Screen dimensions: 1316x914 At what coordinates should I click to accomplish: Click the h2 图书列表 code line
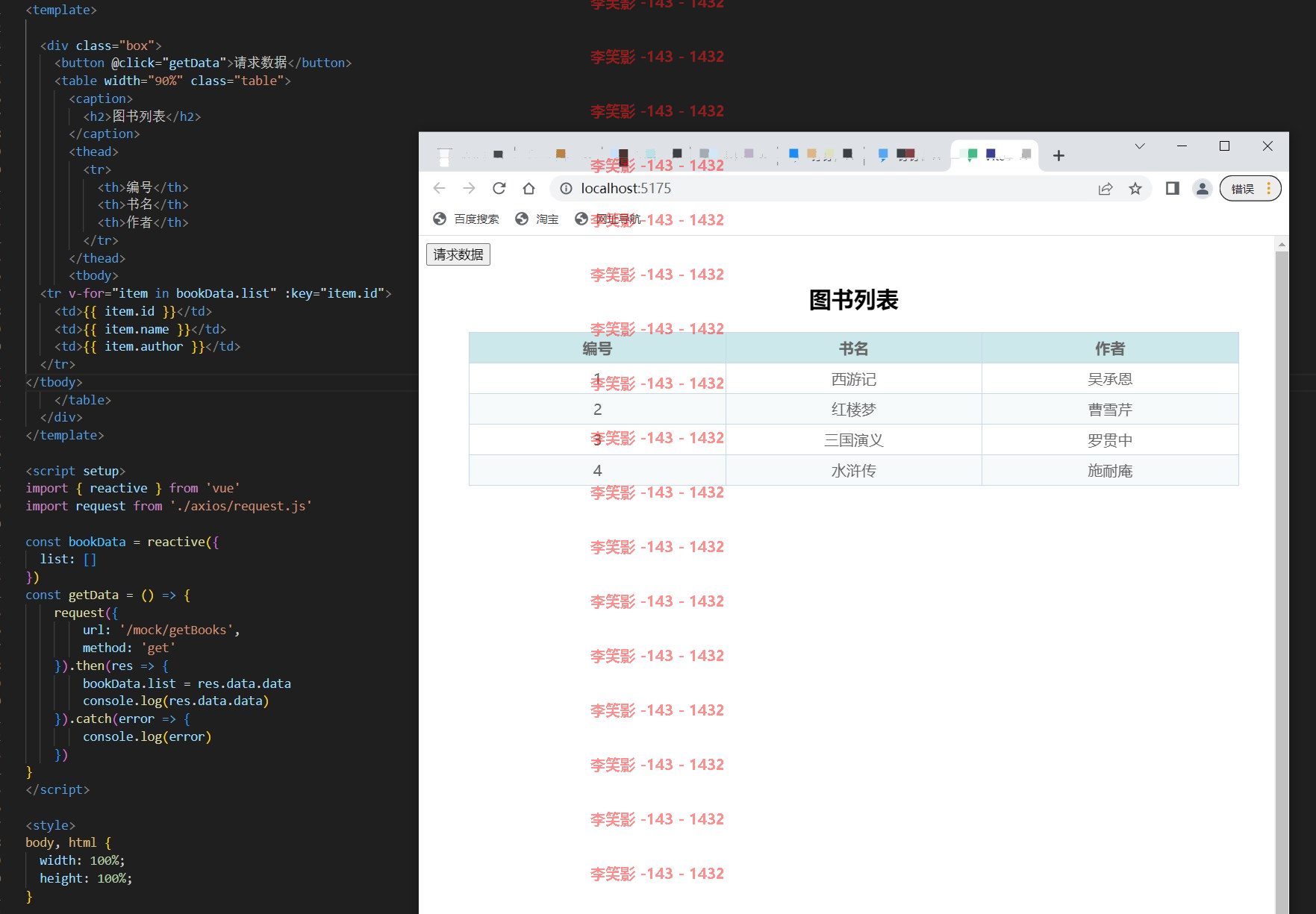(142, 116)
